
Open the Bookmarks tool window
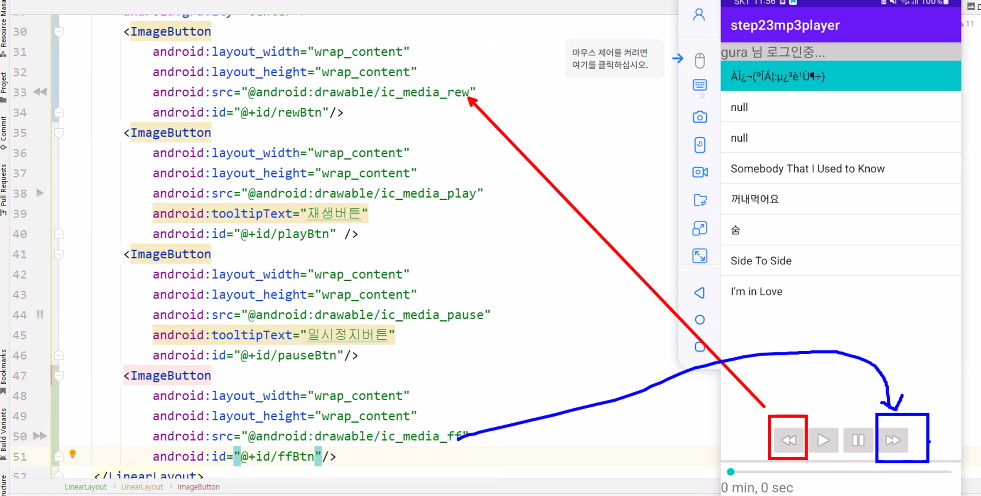pyautogui.click(x=4, y=373)
